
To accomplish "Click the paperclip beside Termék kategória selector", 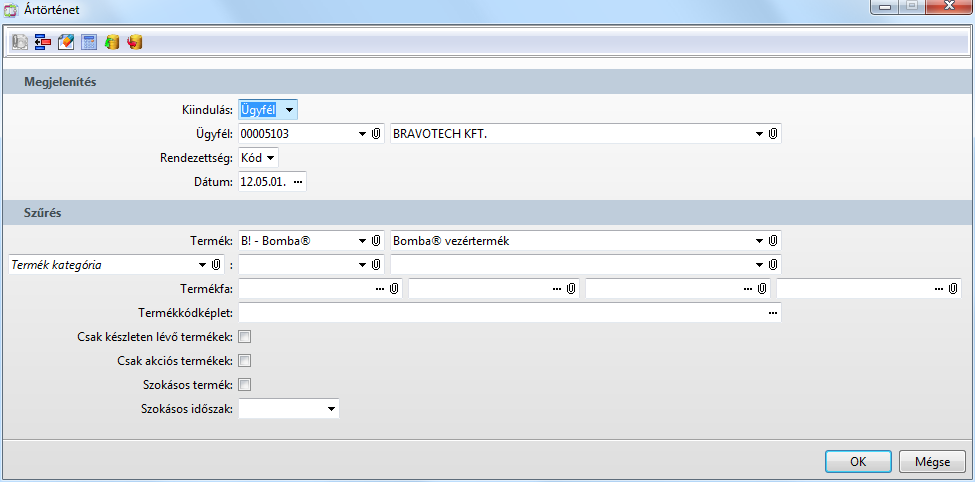I will [216, 265].
